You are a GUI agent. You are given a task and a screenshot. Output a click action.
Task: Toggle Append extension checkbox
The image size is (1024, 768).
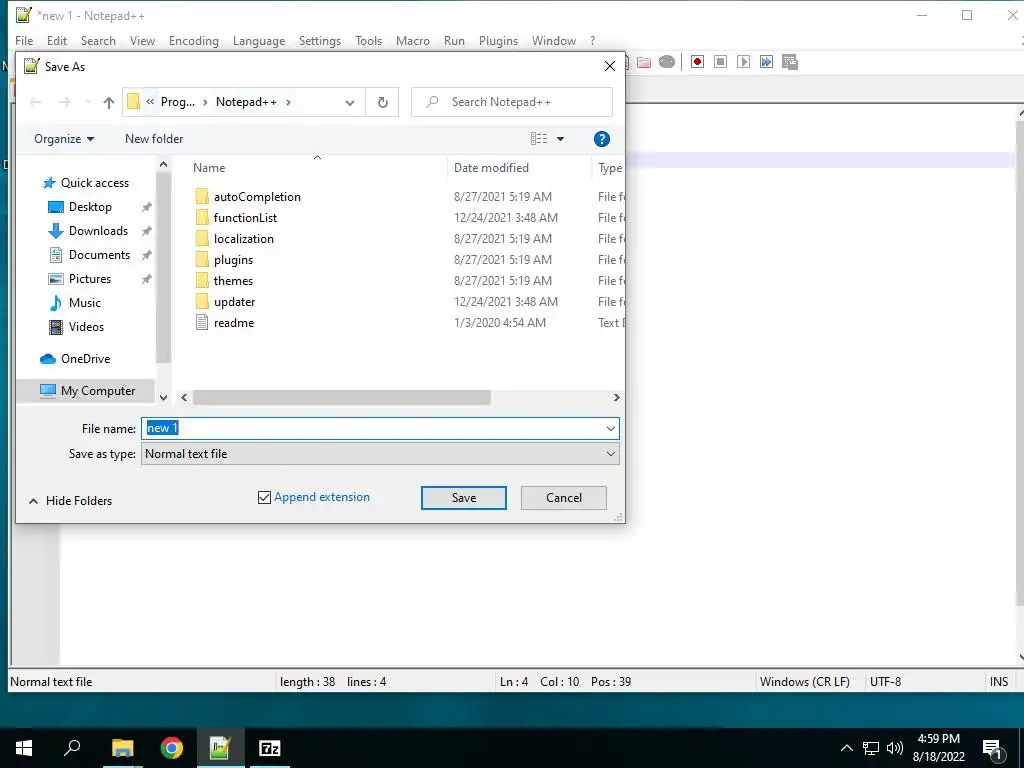point(264,498)
